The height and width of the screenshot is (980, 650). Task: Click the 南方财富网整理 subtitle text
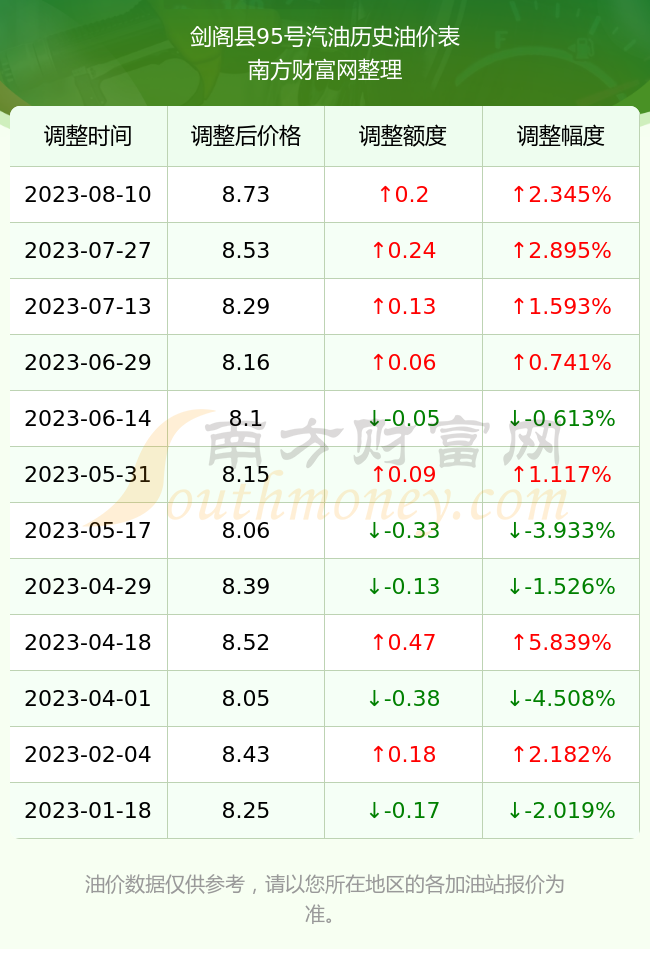coord(325,70)
